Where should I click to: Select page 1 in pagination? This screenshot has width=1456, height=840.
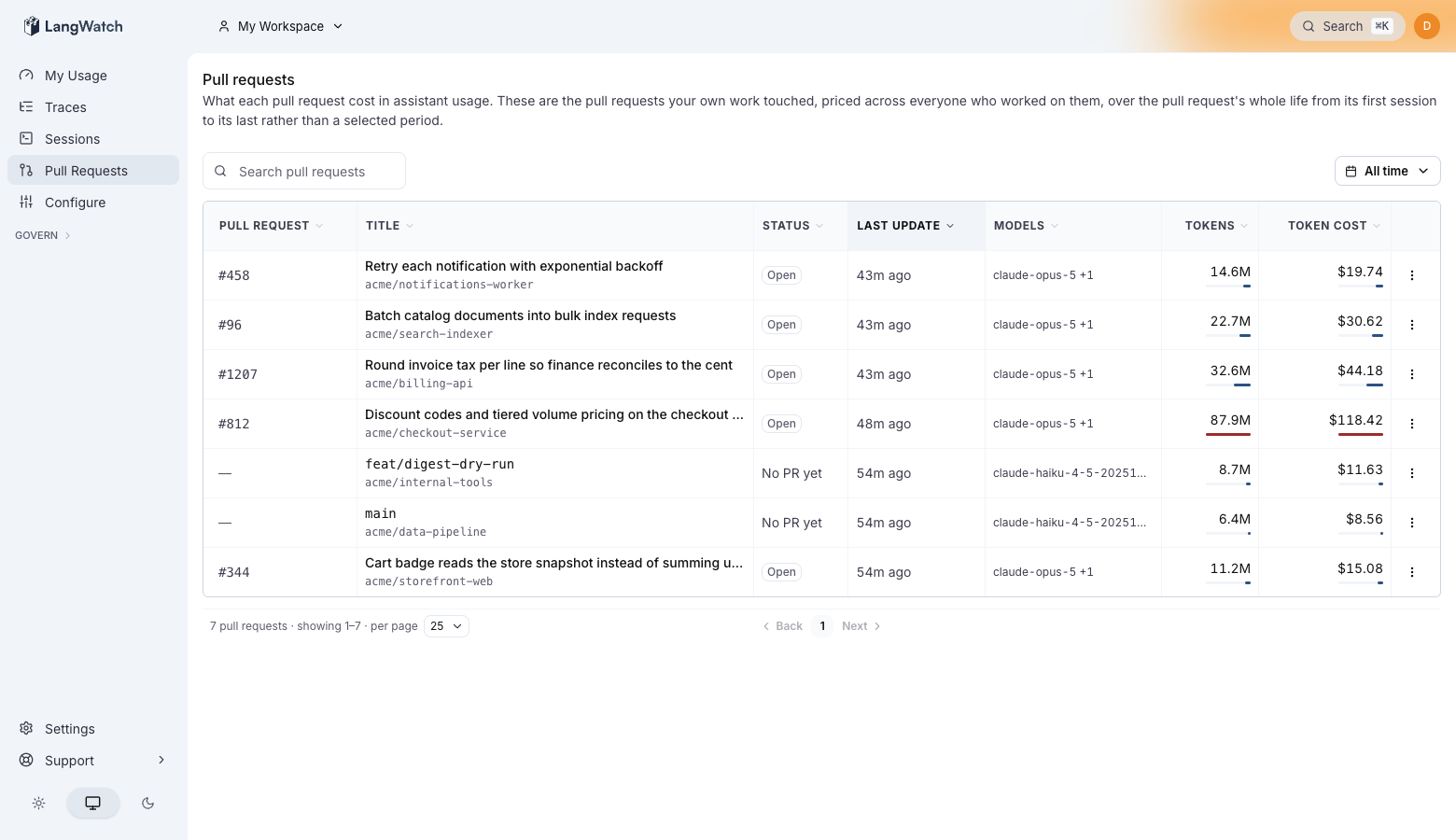[x=822, y=626]
